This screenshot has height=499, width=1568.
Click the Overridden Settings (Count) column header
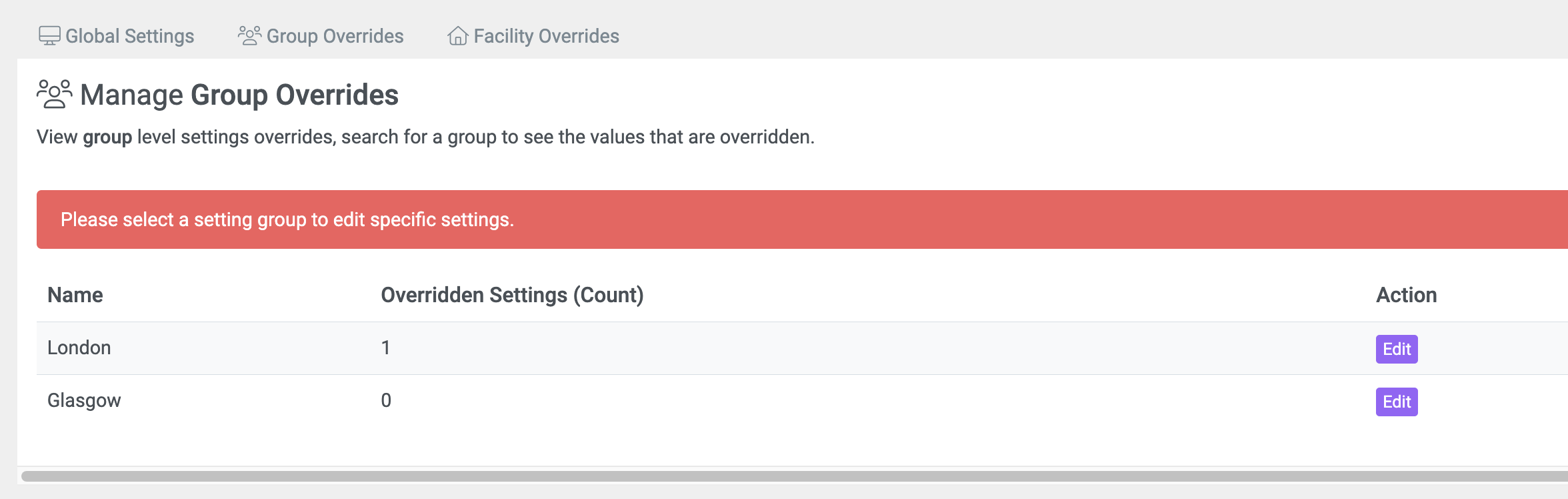pyautogui.click(x=512, y=295)
